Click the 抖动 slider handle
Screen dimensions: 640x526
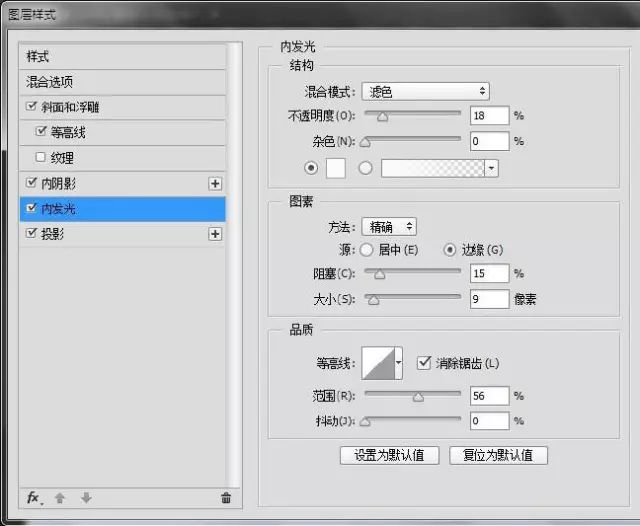pos(365,422)
